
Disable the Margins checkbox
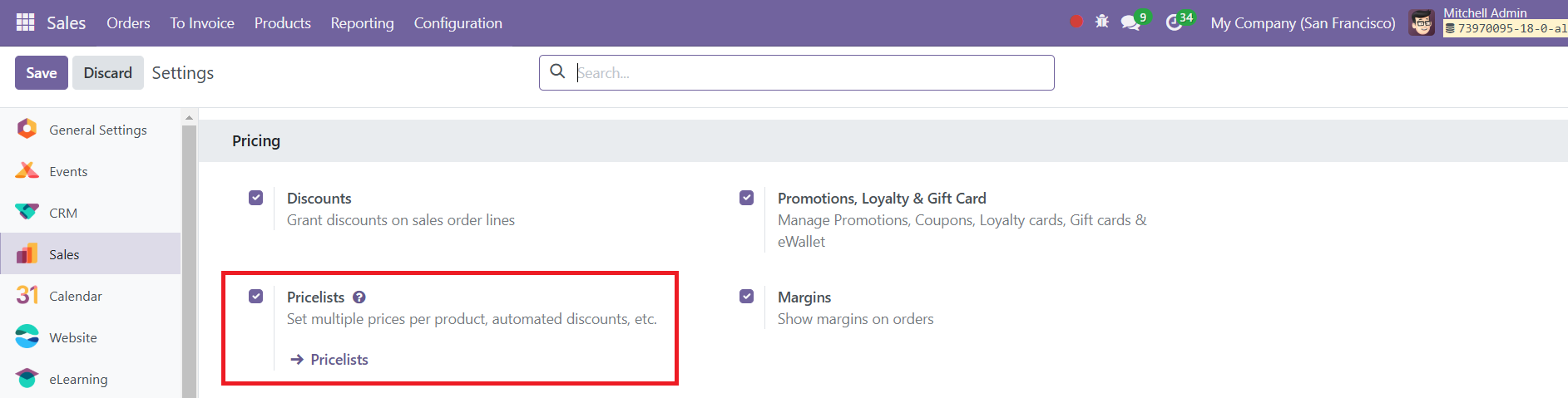pyautogui.click(x=747, y=297)
